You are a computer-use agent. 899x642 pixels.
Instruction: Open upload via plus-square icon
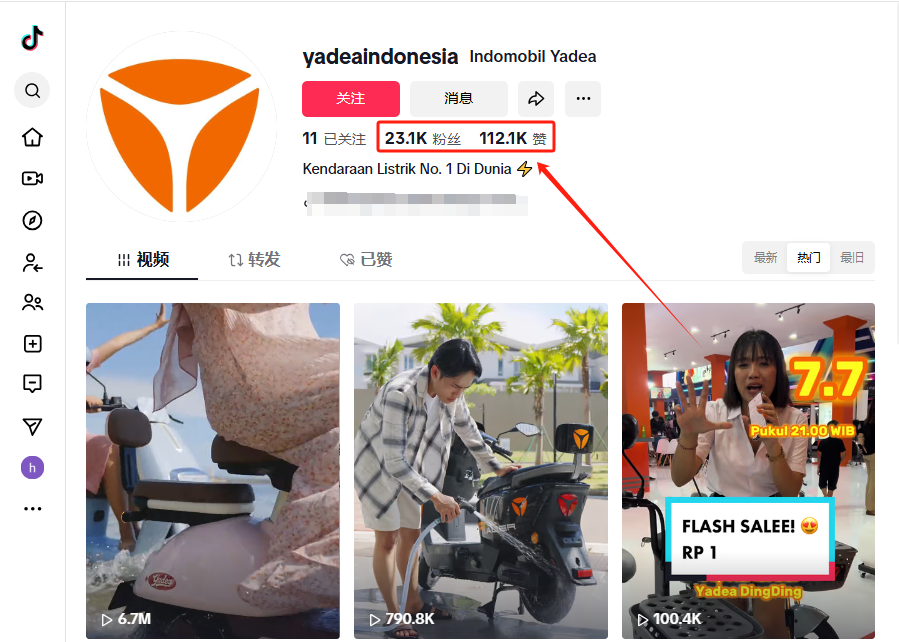click(32, 344)
